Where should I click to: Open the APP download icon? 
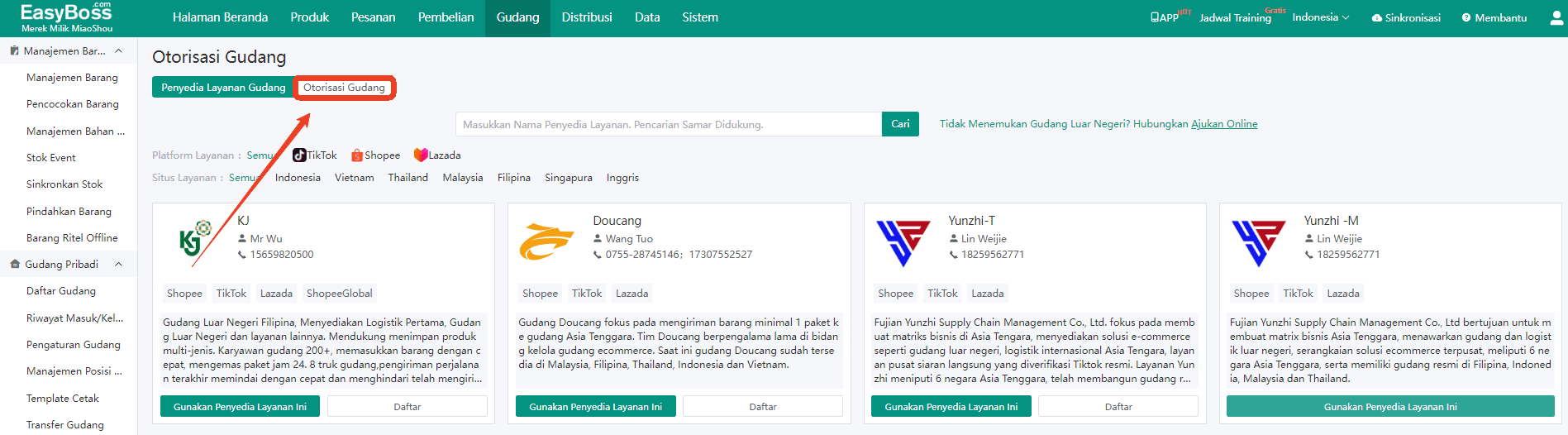[x=1155, y=17]
